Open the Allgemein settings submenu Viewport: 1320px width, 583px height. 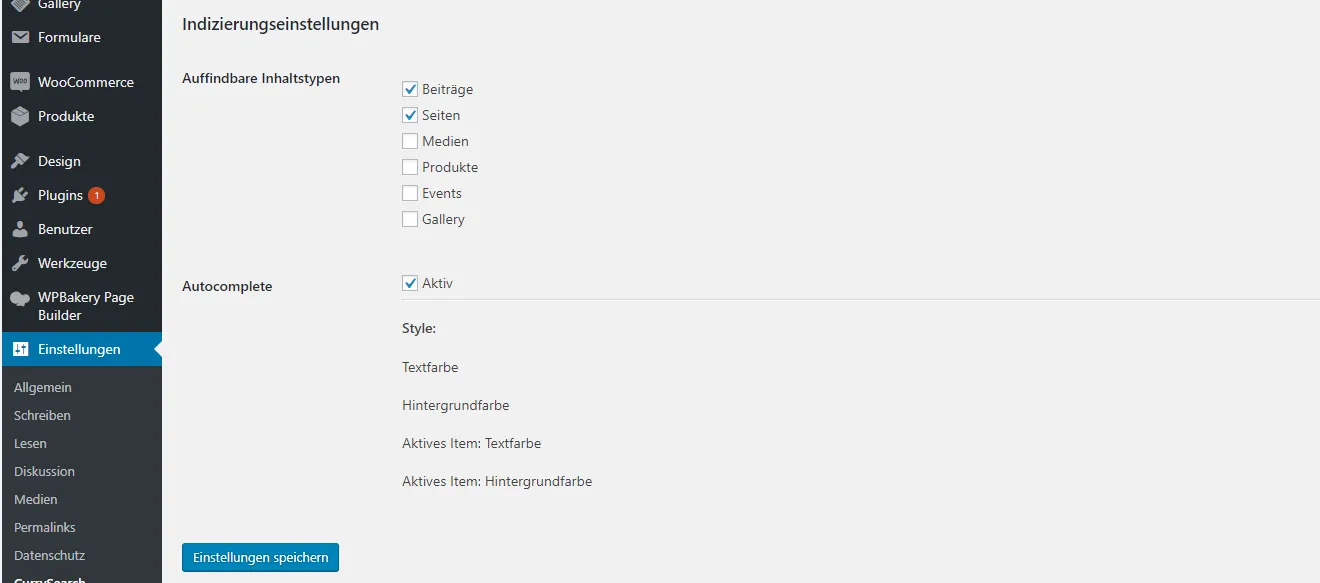coord(43,387)
